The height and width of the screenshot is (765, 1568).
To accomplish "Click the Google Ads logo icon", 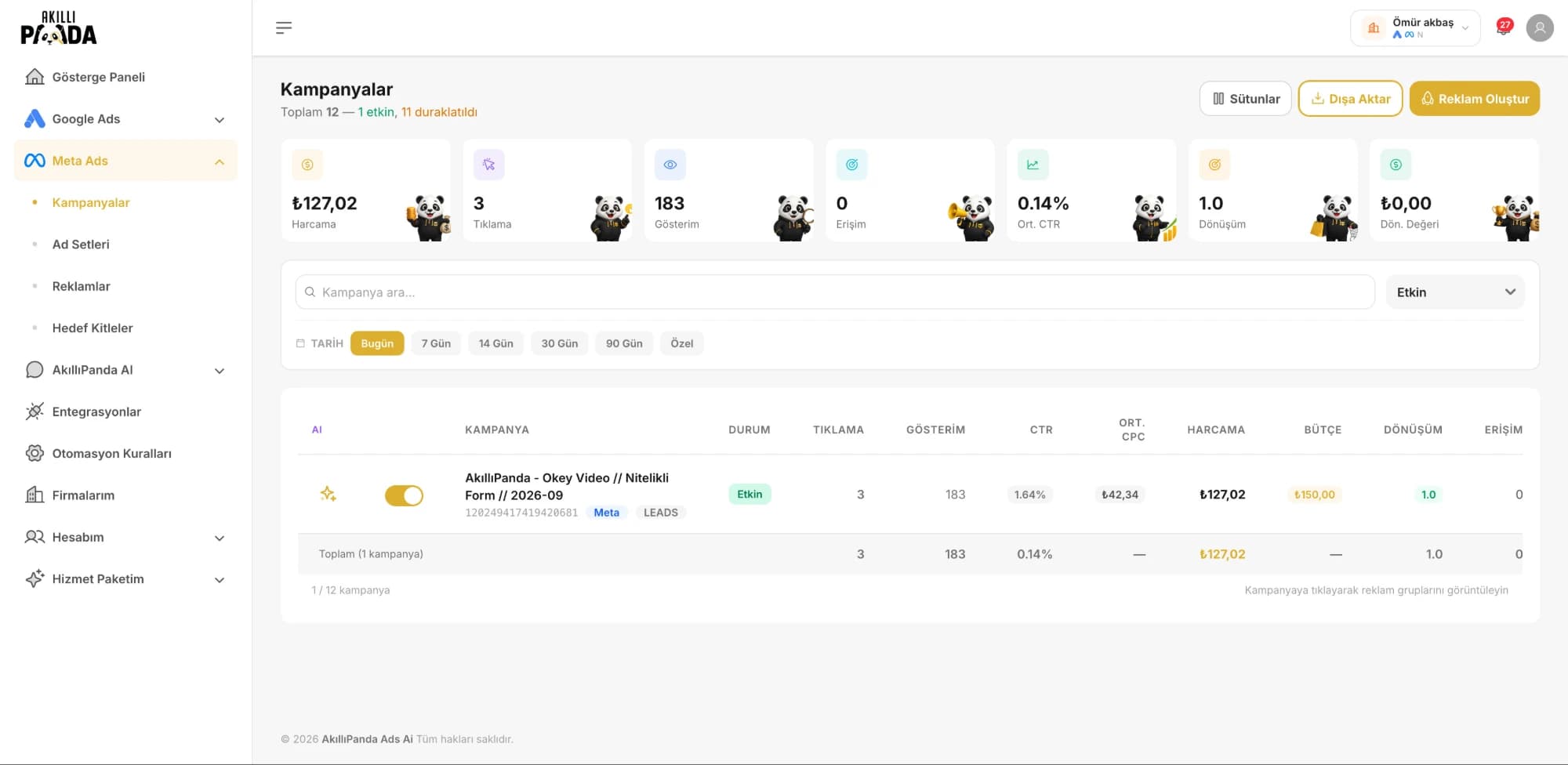I will click(x=34, y=118).
